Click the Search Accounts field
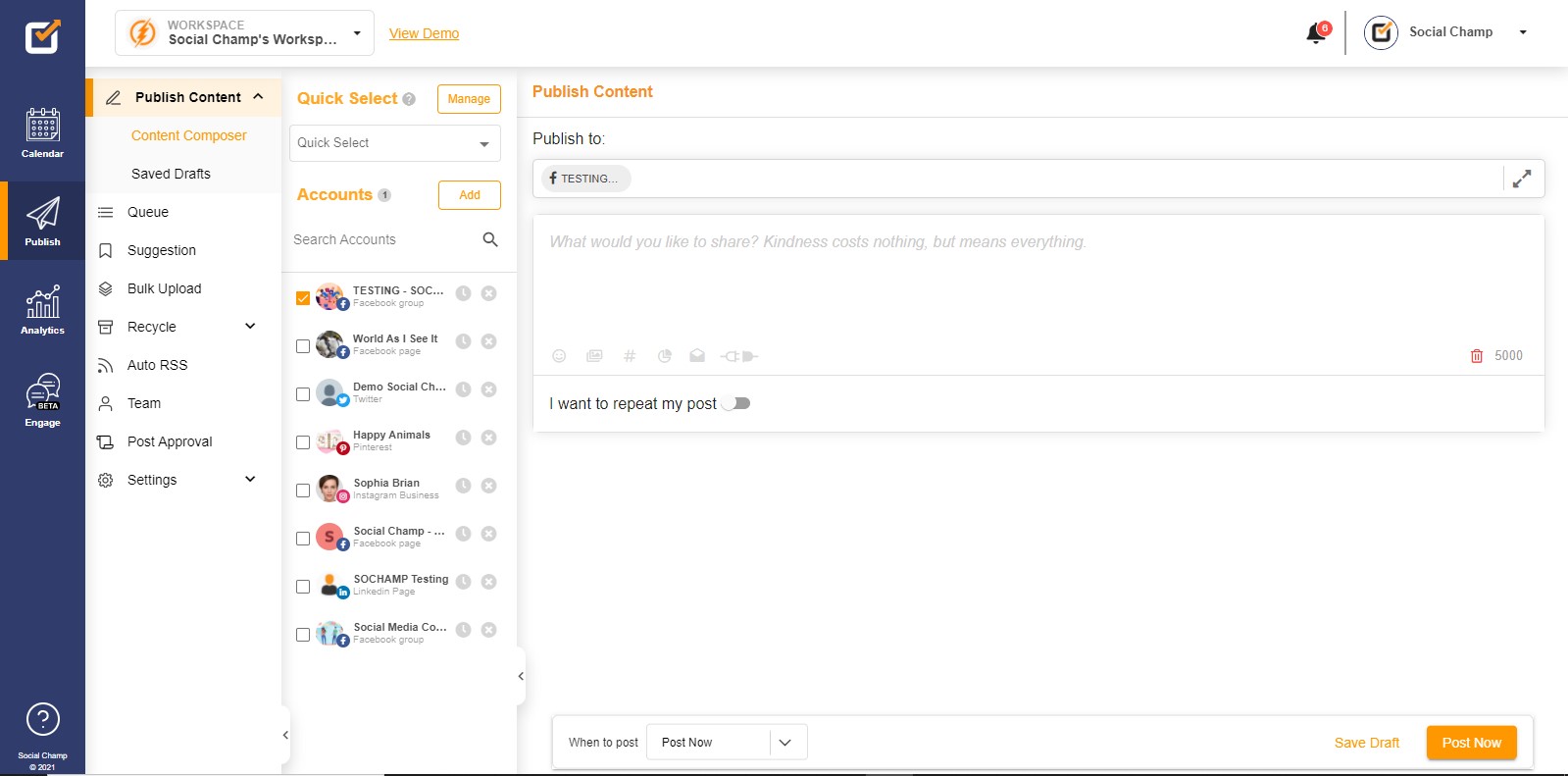Image resolution: width=1568 pixels, height=776 pixels. [384, 239]
